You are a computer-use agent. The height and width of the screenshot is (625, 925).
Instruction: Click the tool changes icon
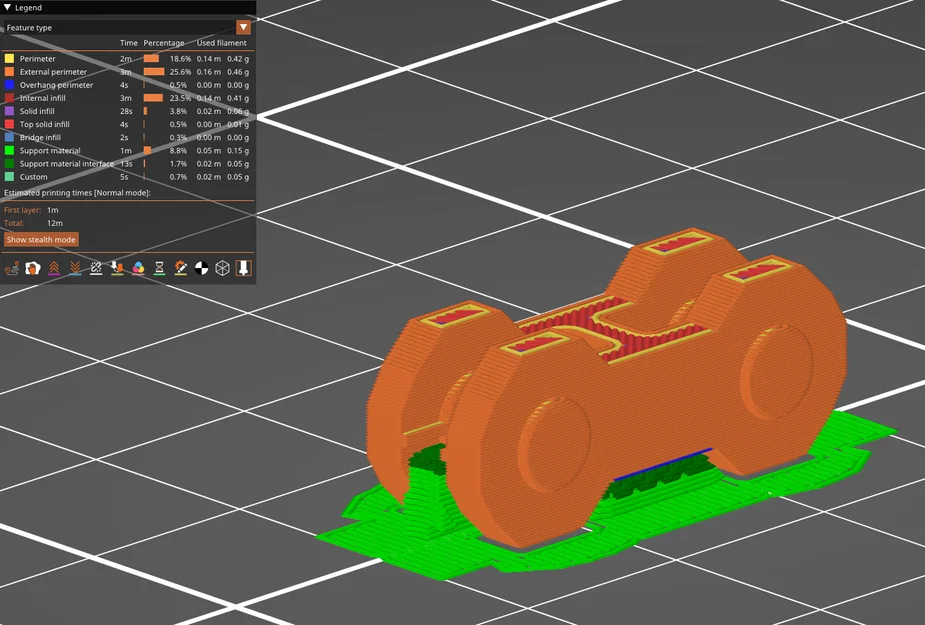tap(117, 269)
